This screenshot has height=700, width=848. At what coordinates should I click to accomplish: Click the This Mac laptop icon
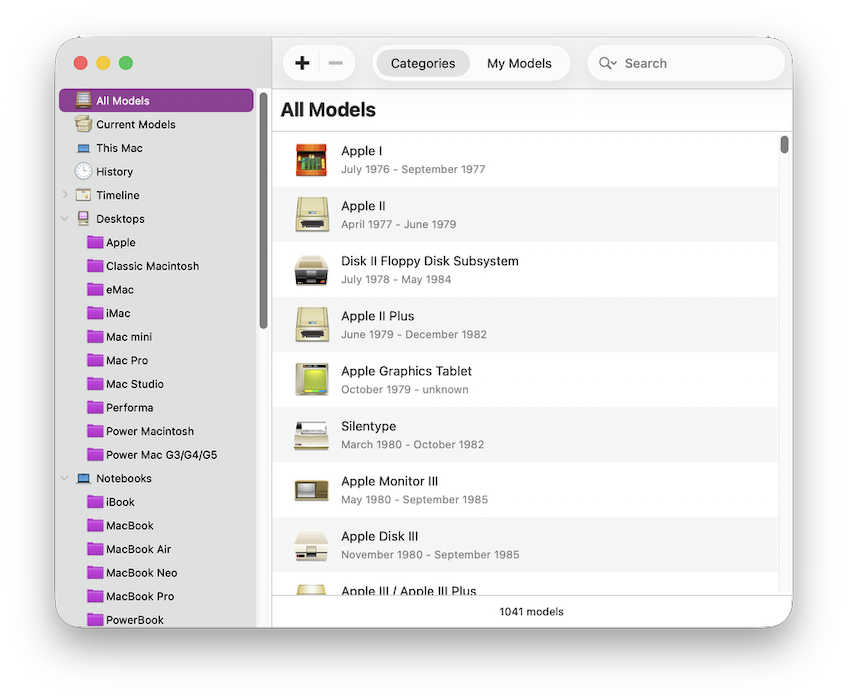click(83, 148)
